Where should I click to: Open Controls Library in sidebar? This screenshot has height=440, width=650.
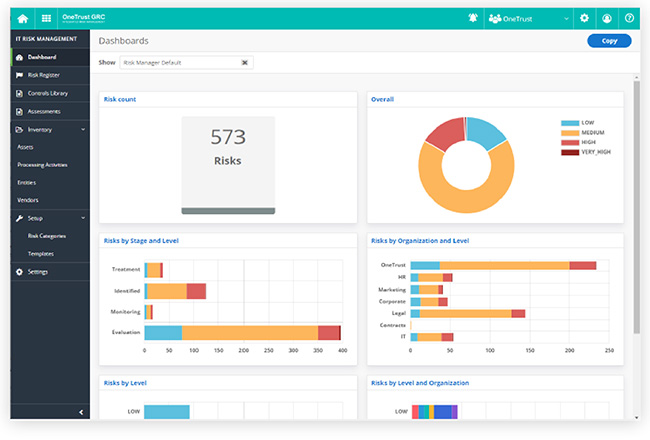[50, 93]
